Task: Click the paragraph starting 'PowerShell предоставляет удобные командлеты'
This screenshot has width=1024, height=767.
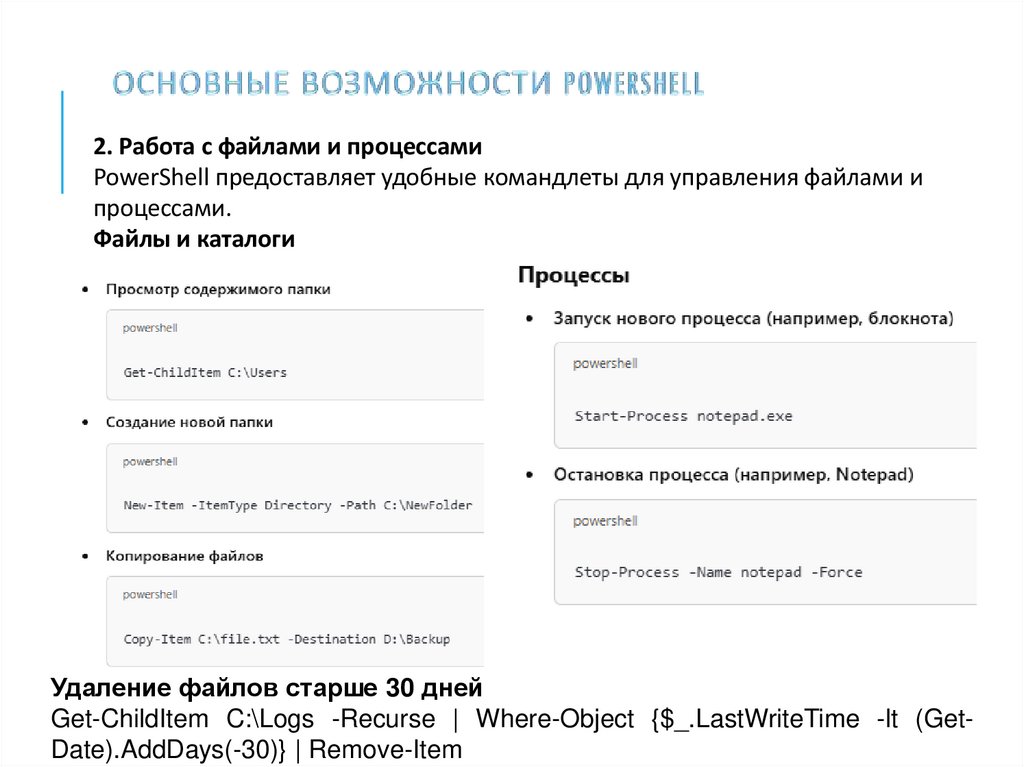Action: tap(508, 193)
